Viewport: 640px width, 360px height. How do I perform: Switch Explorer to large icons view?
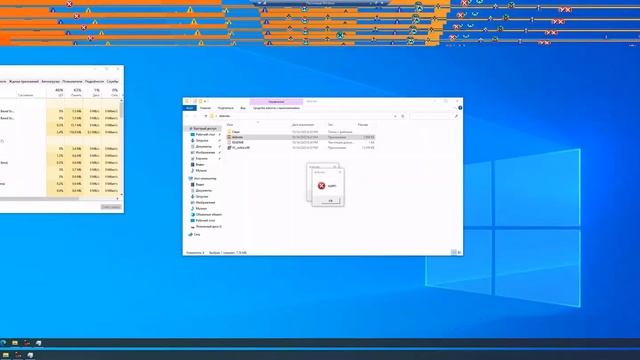point(460,253)
